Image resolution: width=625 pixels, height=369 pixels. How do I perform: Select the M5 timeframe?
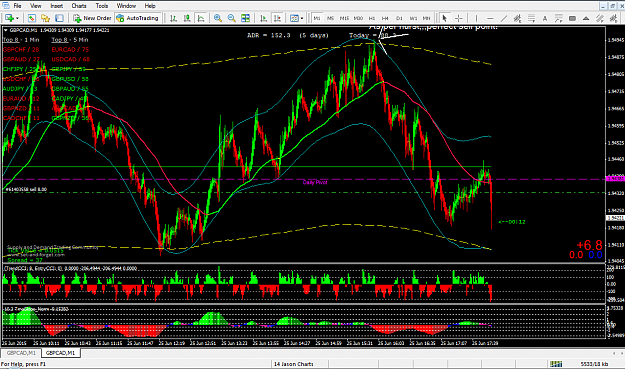[330, 18]
